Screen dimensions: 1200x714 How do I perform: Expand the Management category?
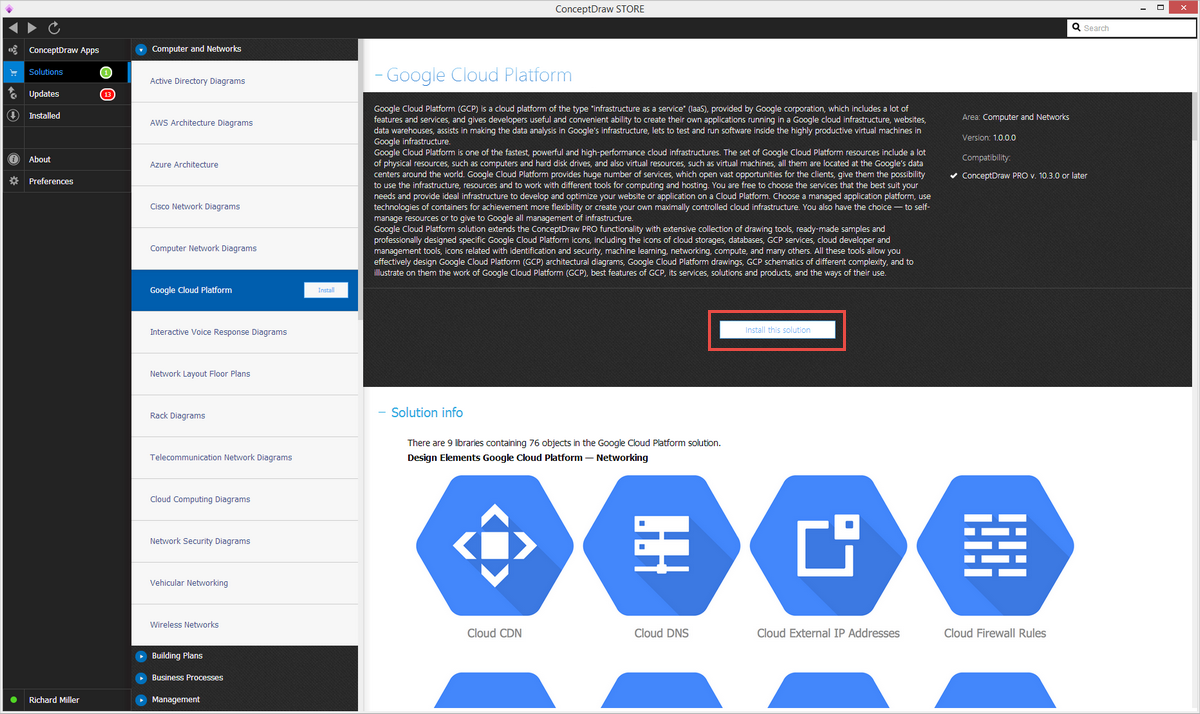[141, 700]
